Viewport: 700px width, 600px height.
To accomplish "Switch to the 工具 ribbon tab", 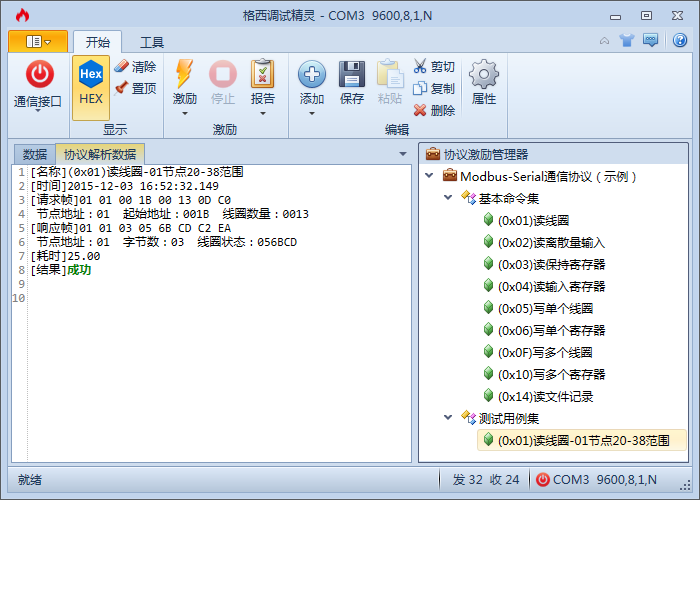I will 152,42.
